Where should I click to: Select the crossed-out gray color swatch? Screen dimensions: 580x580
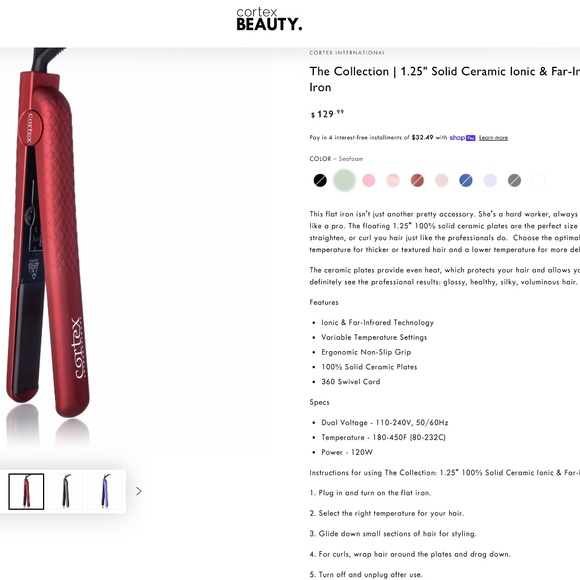click(x=514, y=181)
